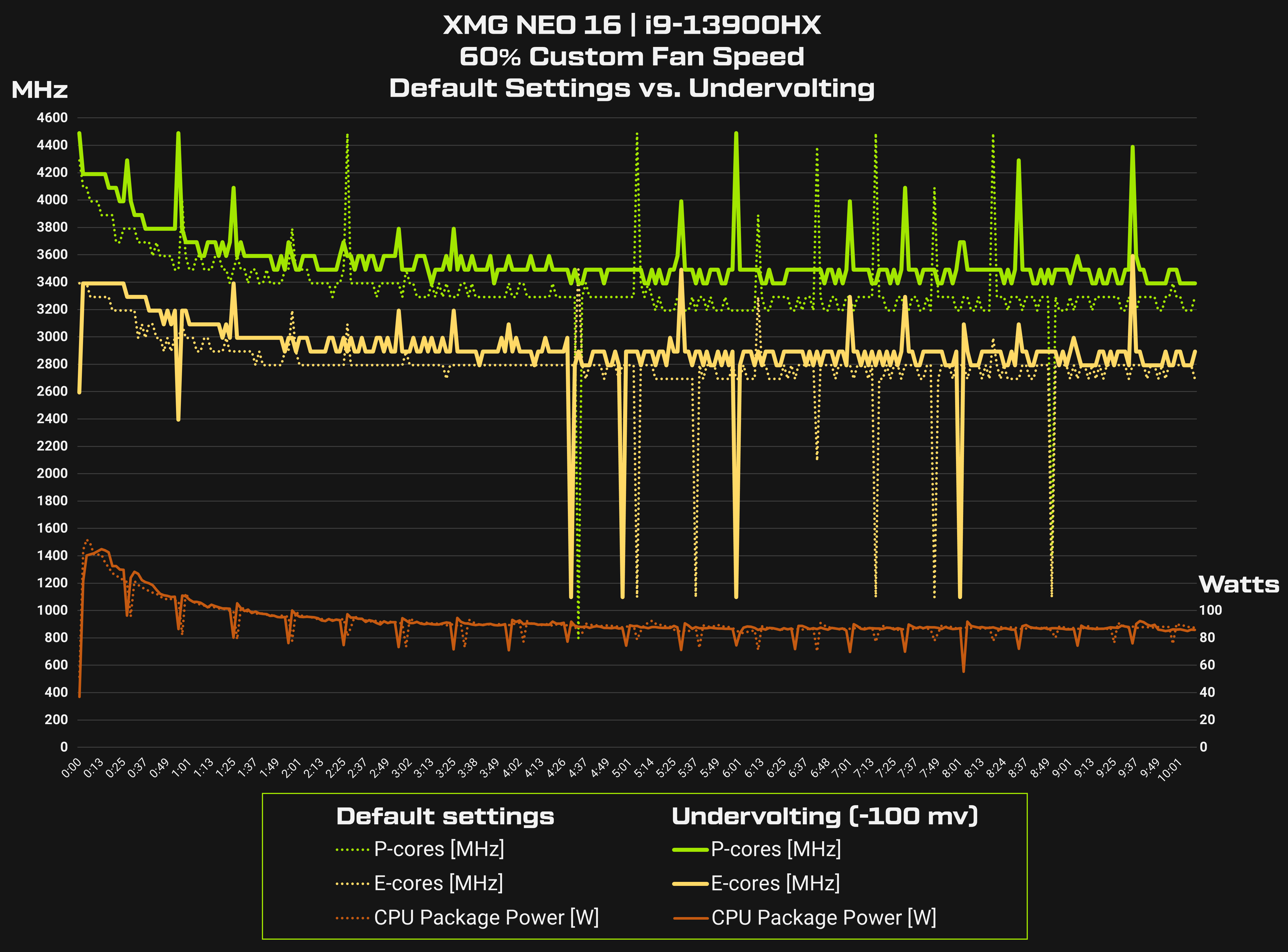Click solid yellow line sample for Undervolting E-cores
1288x952 pixels.
click(x=690, y=883)
